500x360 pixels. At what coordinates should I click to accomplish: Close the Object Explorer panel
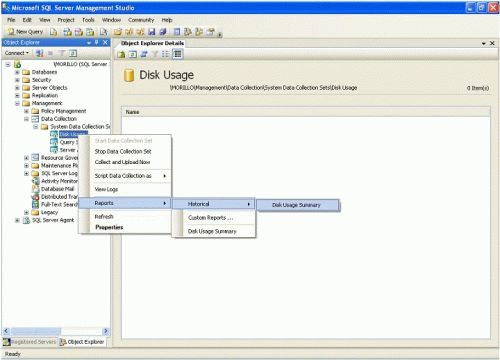(x=105, y=42)
